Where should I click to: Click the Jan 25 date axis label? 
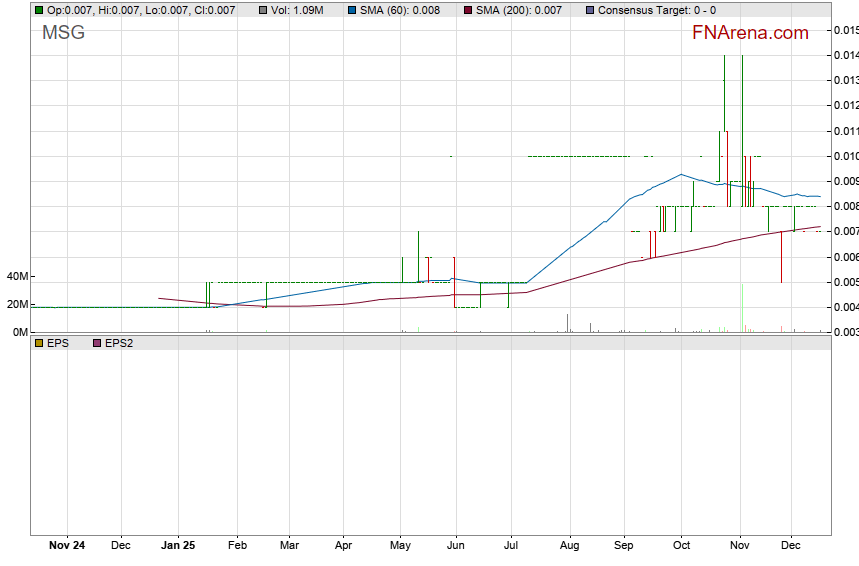point(178,547)
